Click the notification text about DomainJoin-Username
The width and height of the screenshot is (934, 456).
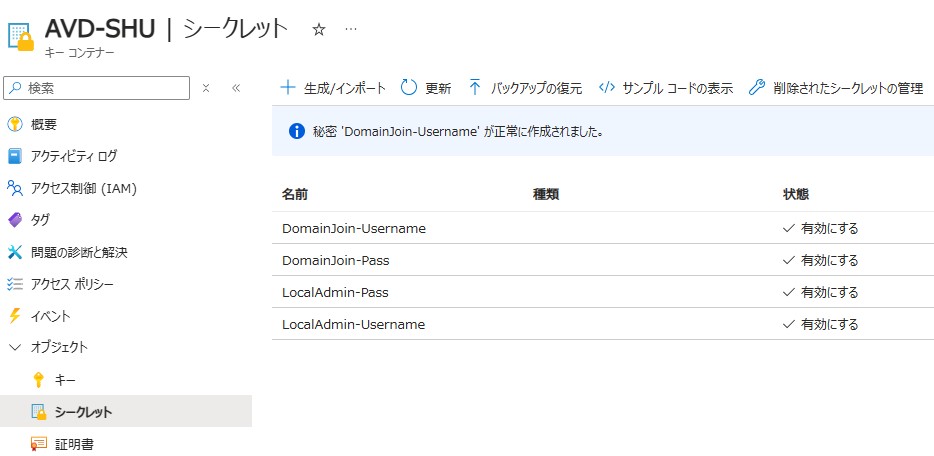[459, 132]
